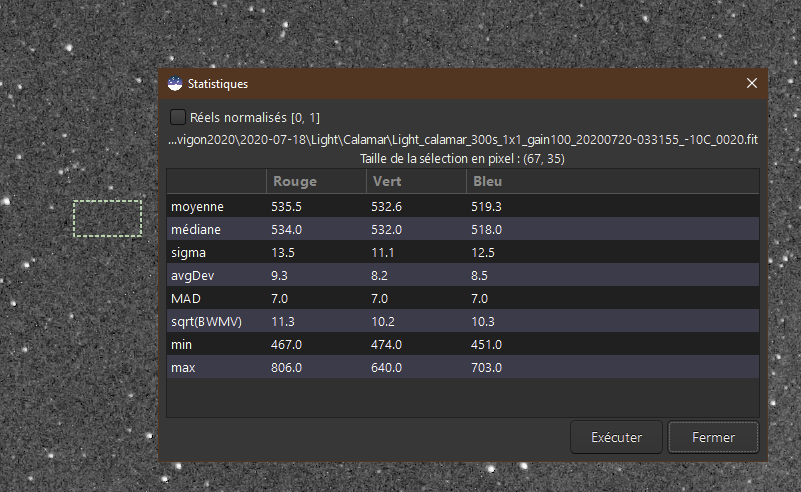Click the Fermer button
The image size is (801, 492).
tap(713, 437)
